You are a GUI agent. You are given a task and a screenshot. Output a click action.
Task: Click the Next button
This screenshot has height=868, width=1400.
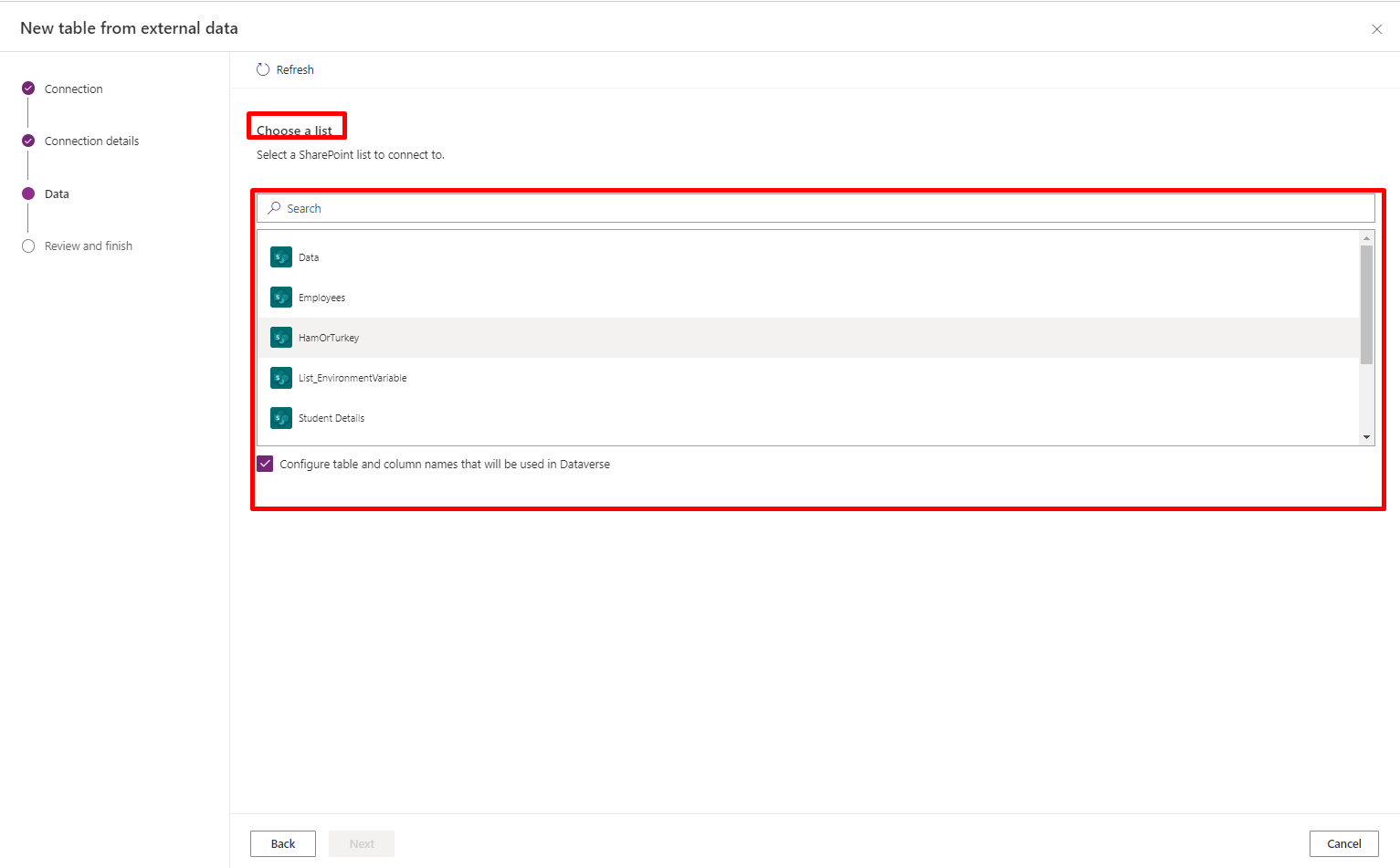pyautogui.click(x=362, y=843)
